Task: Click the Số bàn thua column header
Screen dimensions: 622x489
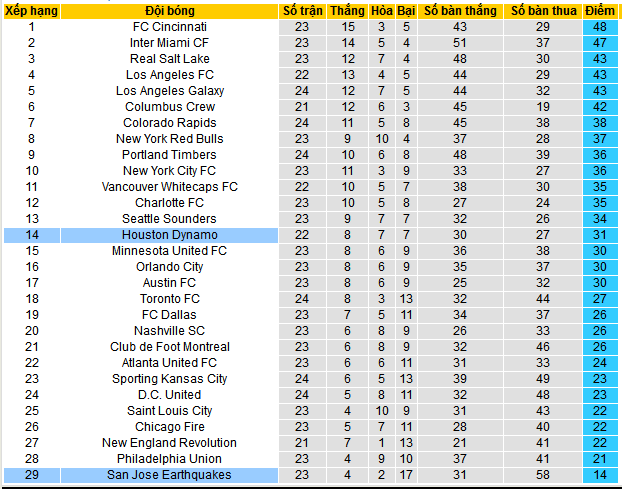Action: click(543, 10)
